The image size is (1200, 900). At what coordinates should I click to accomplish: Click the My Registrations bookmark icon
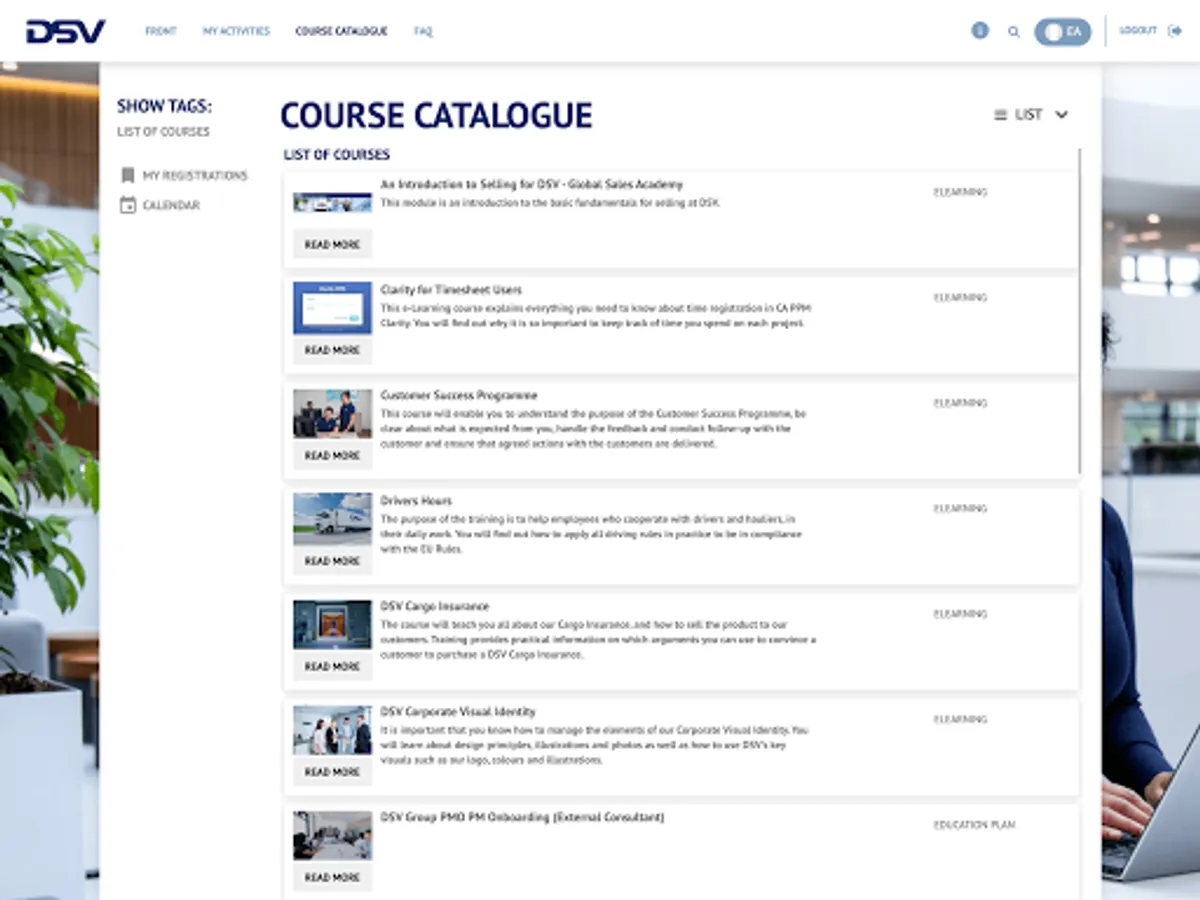click(x=127, y=175)
